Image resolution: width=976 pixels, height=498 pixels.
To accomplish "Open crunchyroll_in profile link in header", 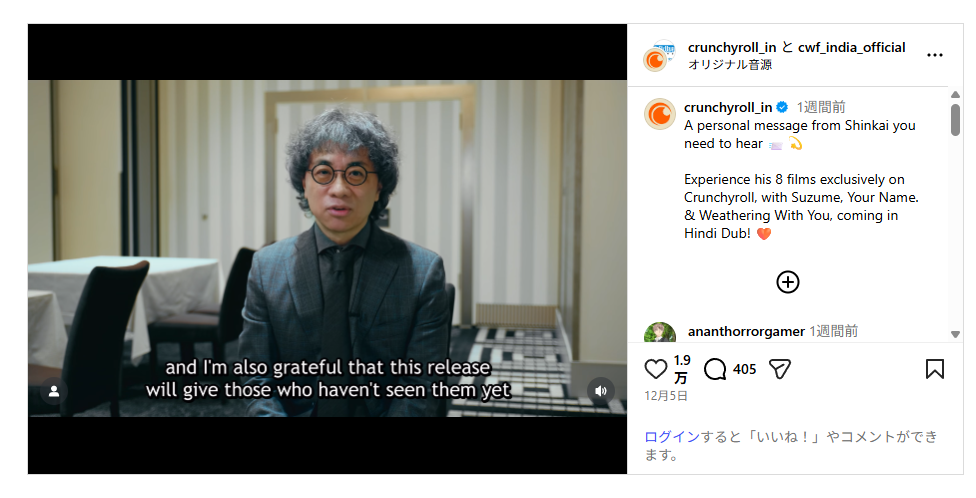I will [732, 47].
